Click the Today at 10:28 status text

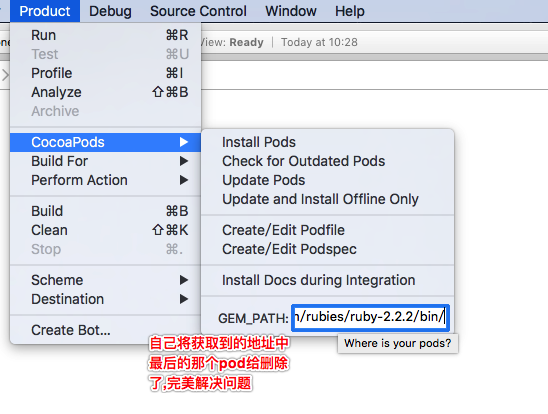coord(319,42)
